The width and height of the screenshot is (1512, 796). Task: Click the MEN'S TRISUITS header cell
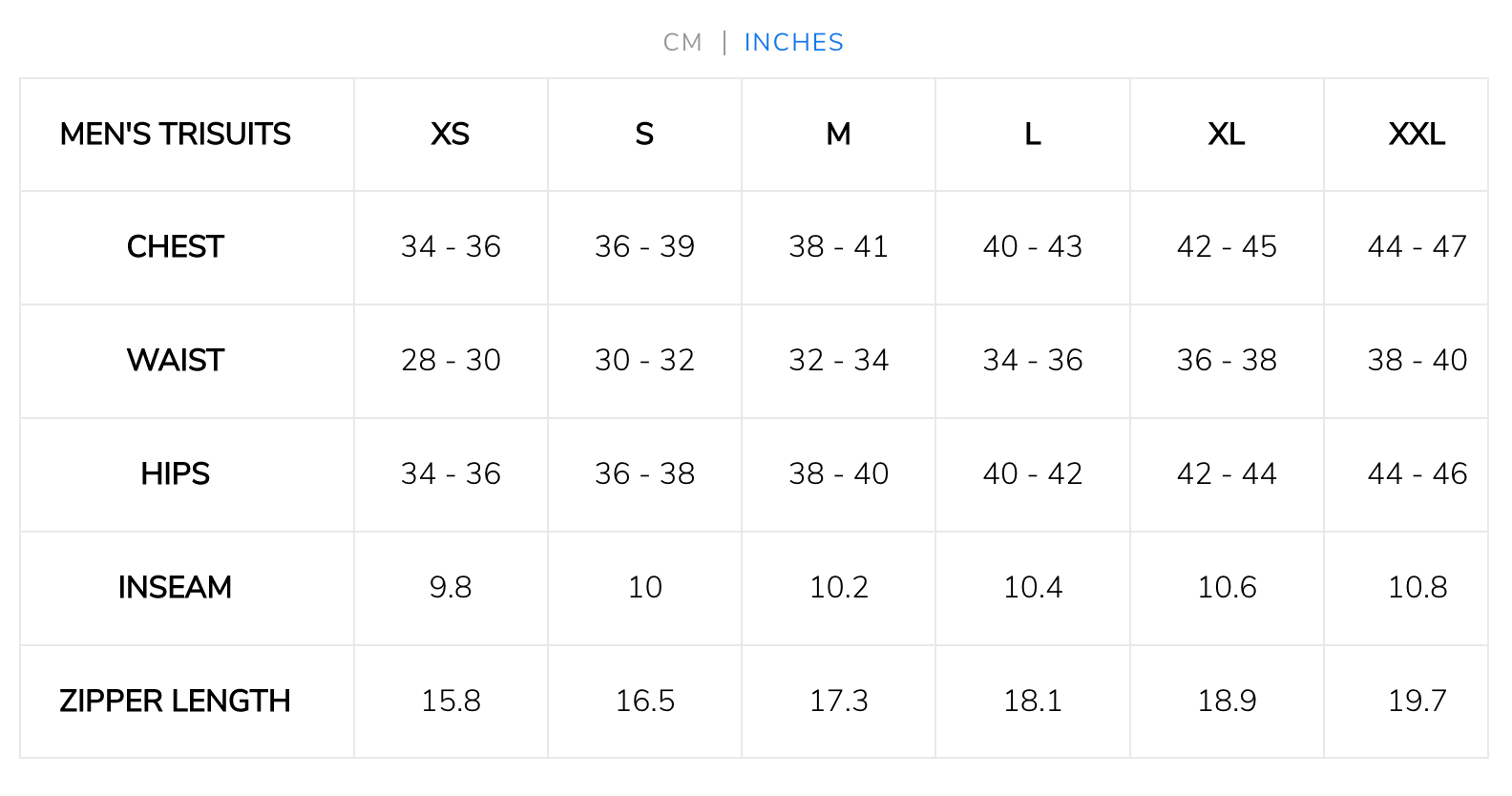tap(175, 135)
